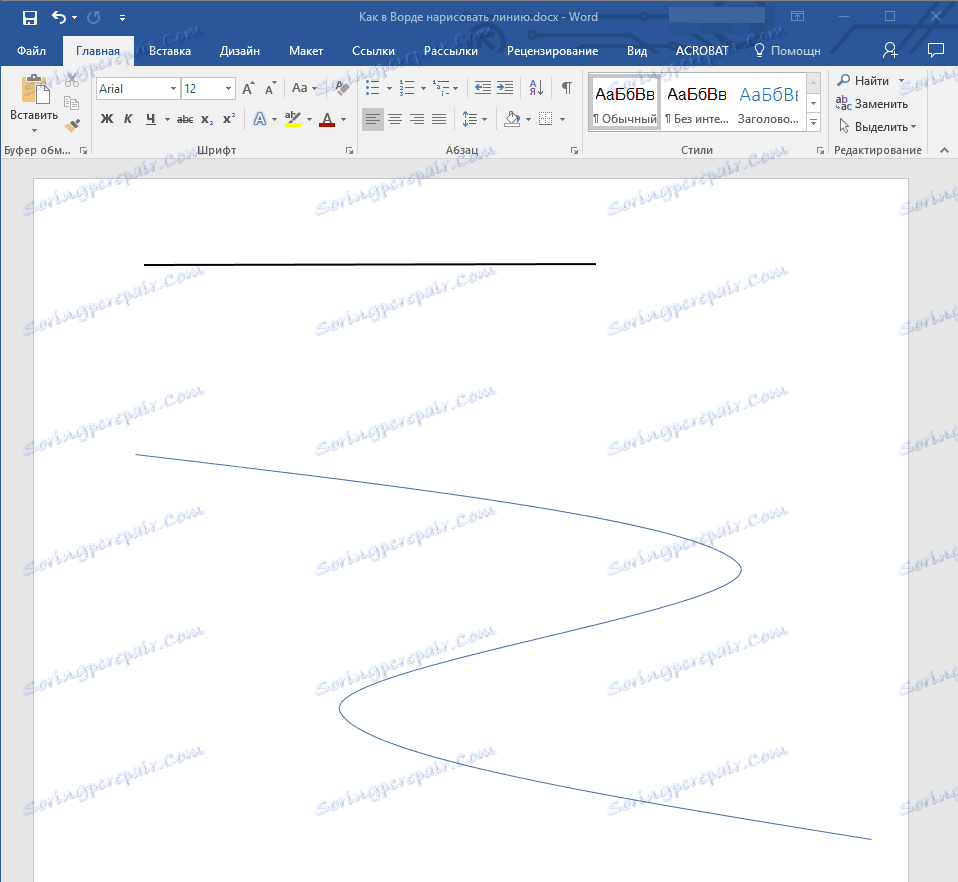This screenshot has width=958, height=882.
Task: Increase font size with the grow icon
Action: pyautogui.click(x=248, y=89)
